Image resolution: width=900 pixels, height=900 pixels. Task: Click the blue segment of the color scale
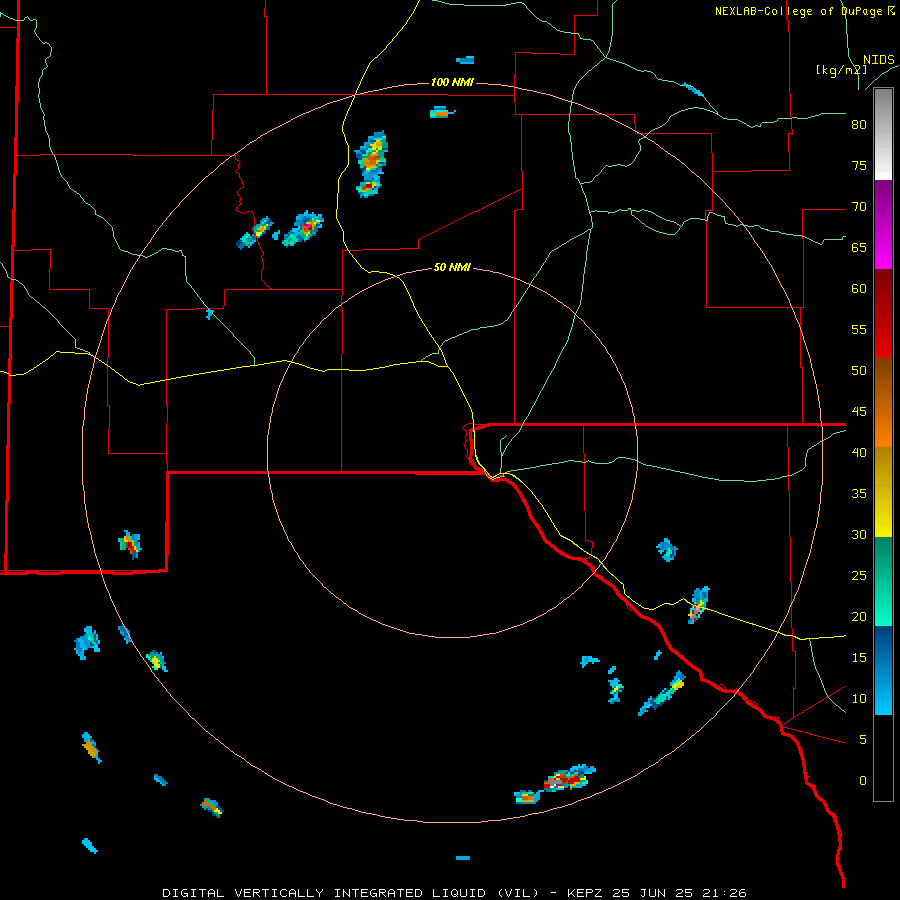883,670
